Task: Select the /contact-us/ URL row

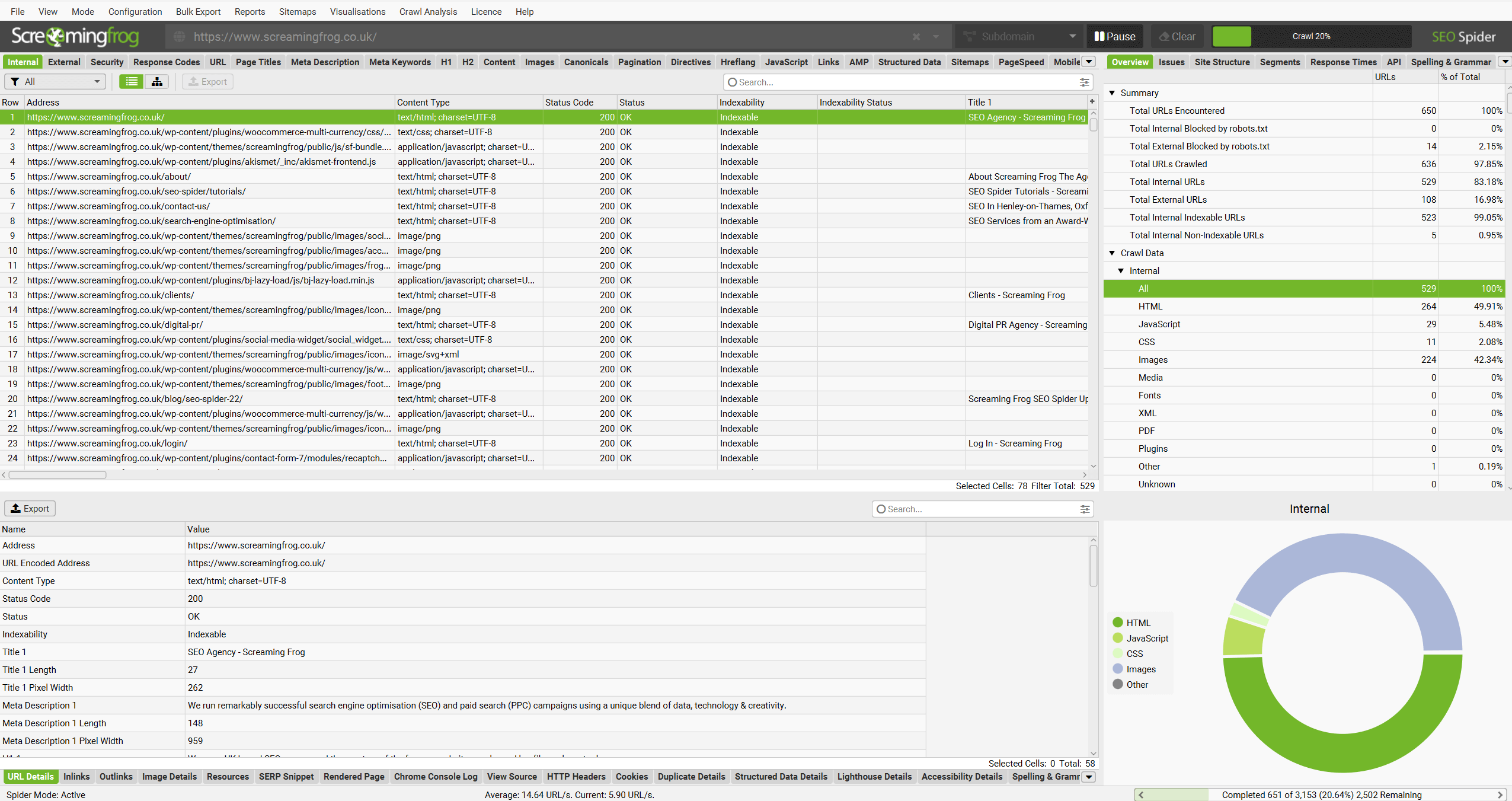Action: point(544,206)
